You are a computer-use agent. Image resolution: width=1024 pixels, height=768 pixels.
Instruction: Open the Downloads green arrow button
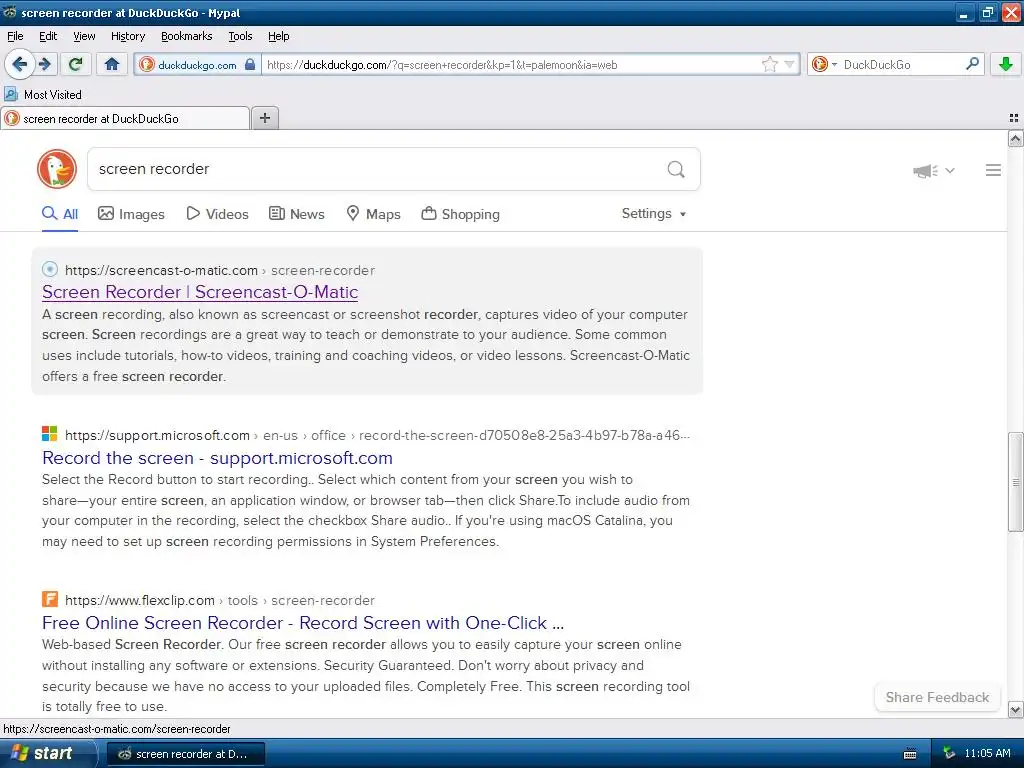pyautogui.click(x=1005, y=64)
